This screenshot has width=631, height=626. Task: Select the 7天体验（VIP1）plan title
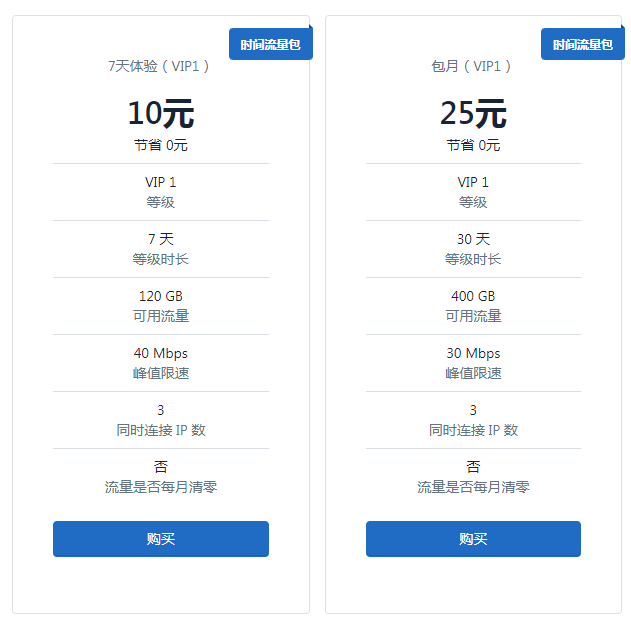(160, 66)
